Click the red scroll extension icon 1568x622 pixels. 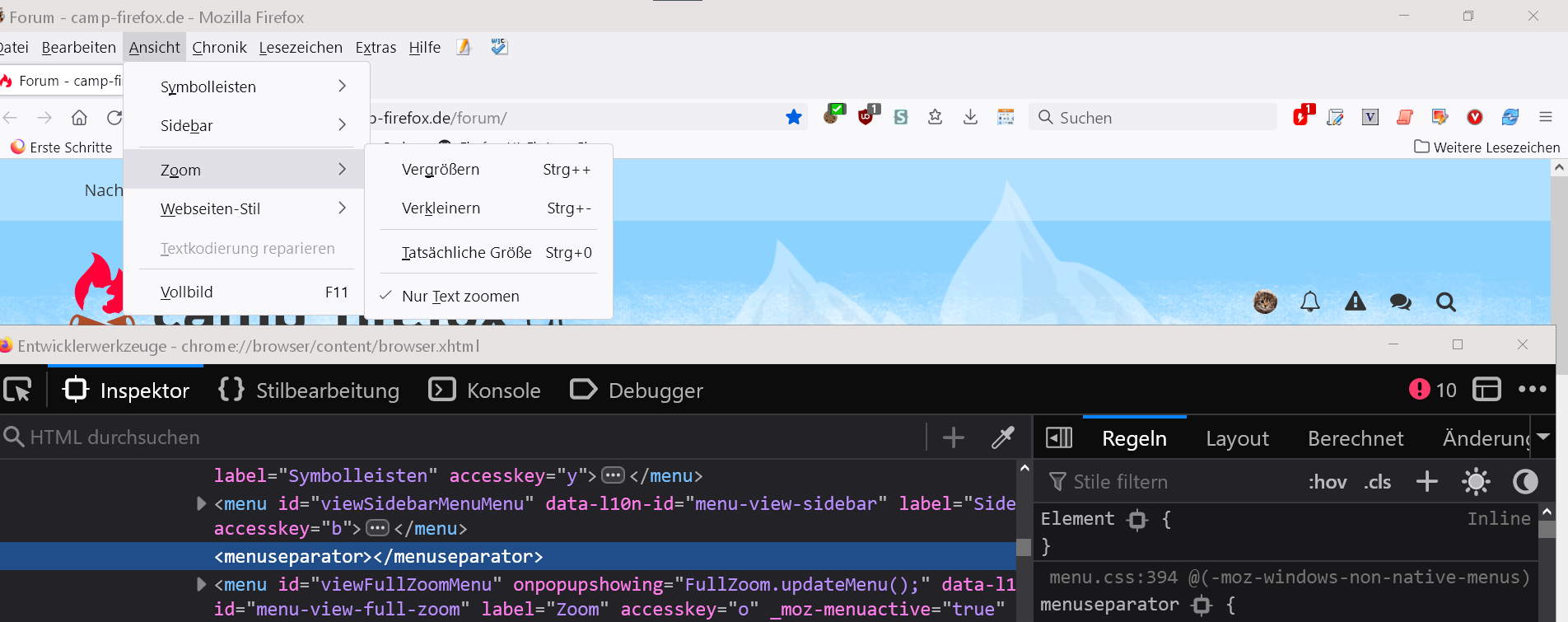pyautogui.click(x=1405, y=117)
